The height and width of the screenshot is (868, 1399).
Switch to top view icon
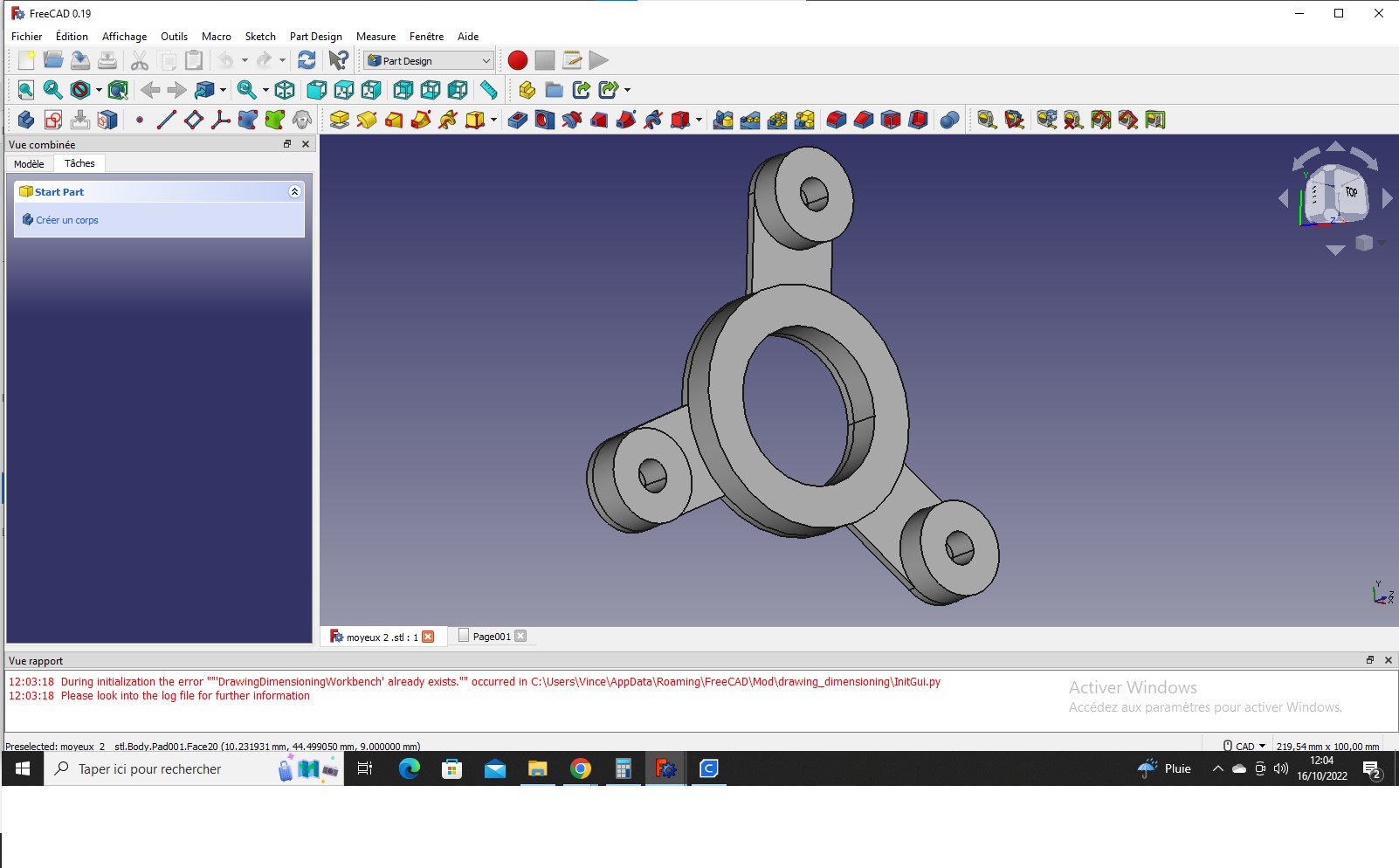pos(344,90)
